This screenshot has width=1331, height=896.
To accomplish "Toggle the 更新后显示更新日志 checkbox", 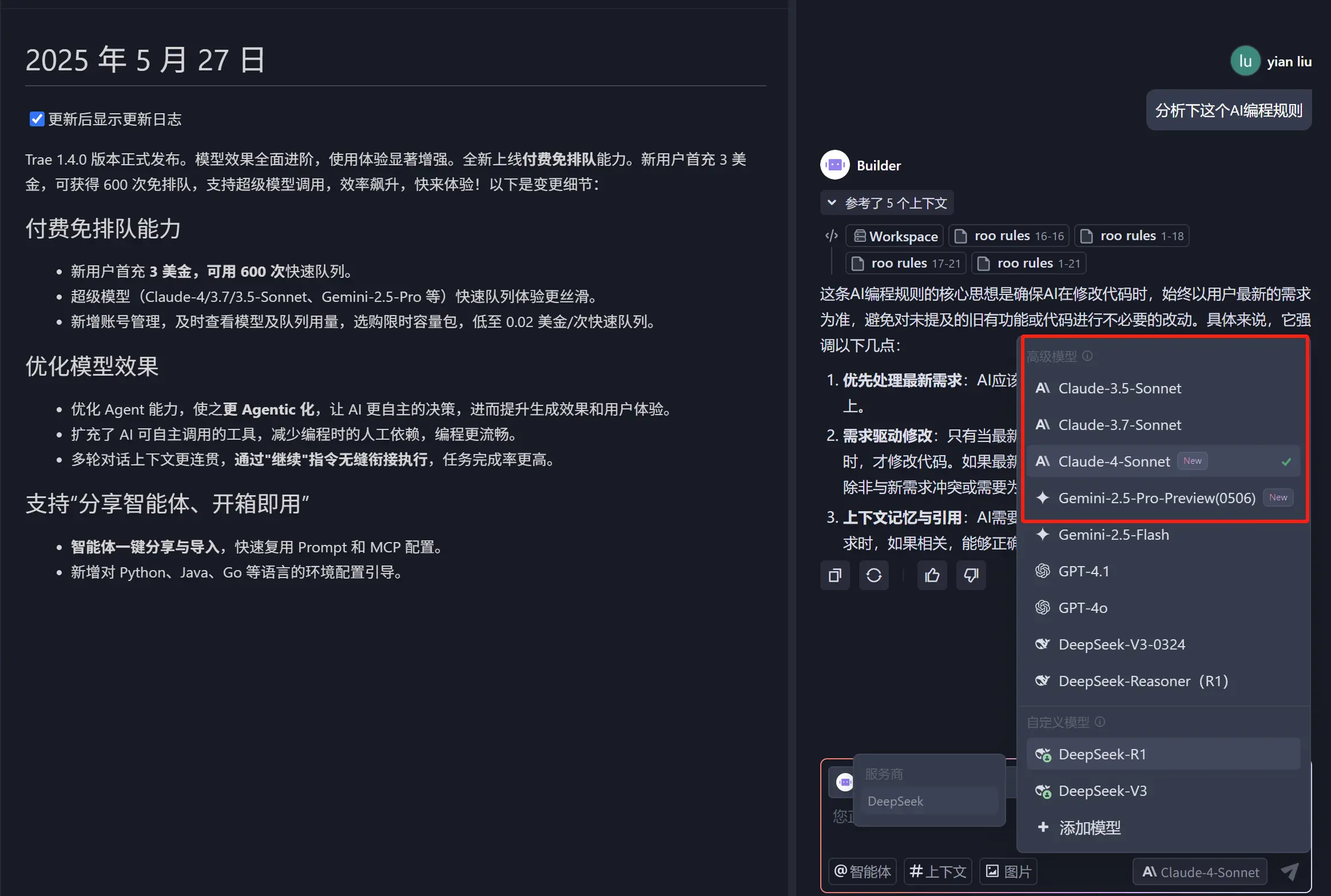I will 37,119.
